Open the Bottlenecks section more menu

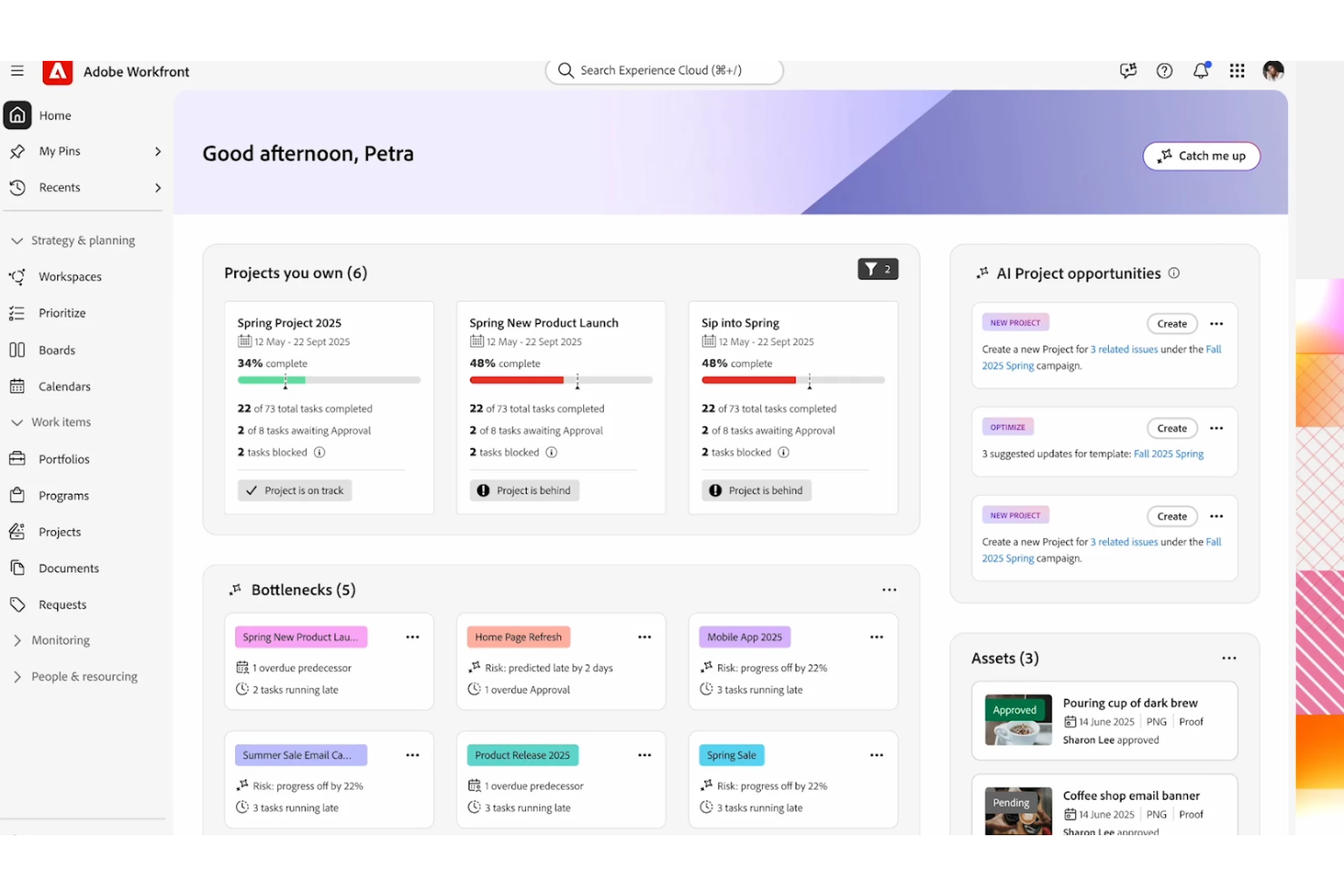[889, 590]
